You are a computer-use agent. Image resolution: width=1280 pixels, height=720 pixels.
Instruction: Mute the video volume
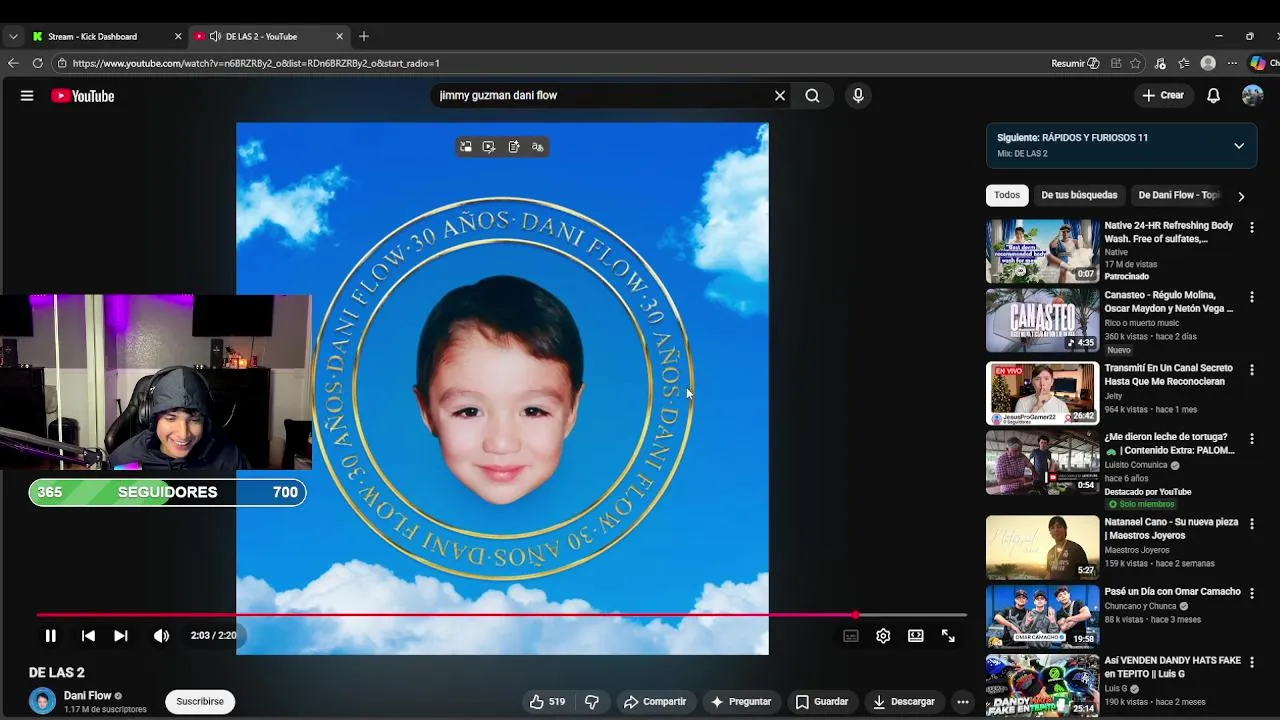[x=161, y=636]
